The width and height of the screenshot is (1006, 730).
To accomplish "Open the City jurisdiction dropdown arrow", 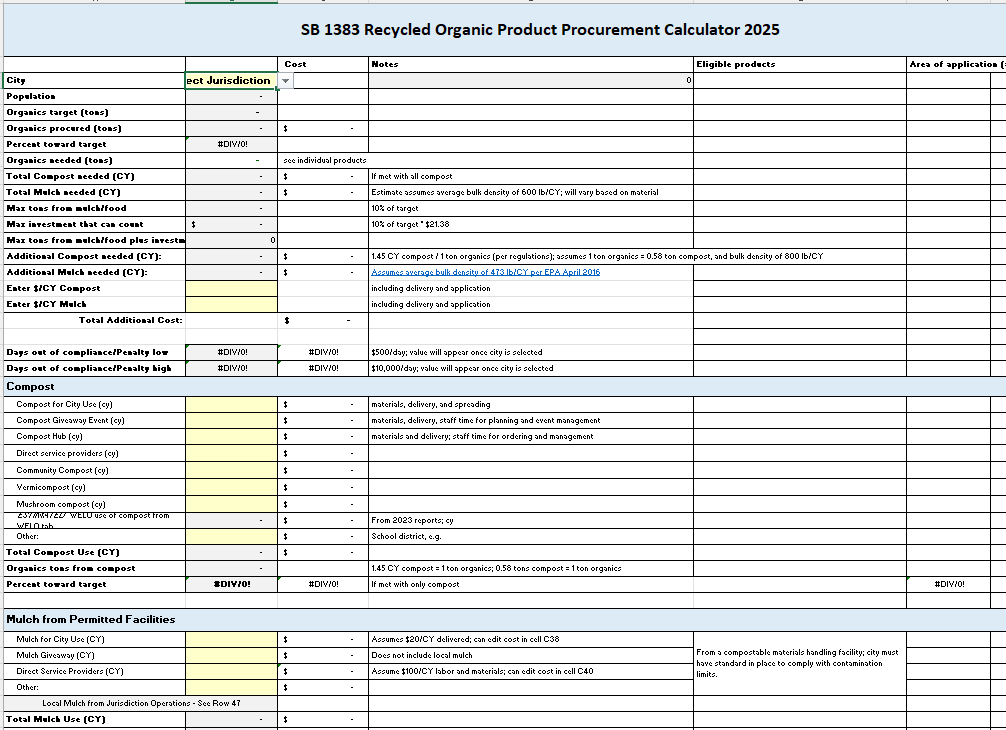I will click(286, 80).
